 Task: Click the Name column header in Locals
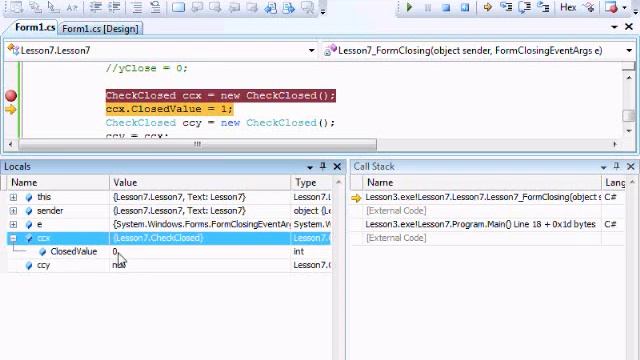pyautogui.click(x=58, y=182)
